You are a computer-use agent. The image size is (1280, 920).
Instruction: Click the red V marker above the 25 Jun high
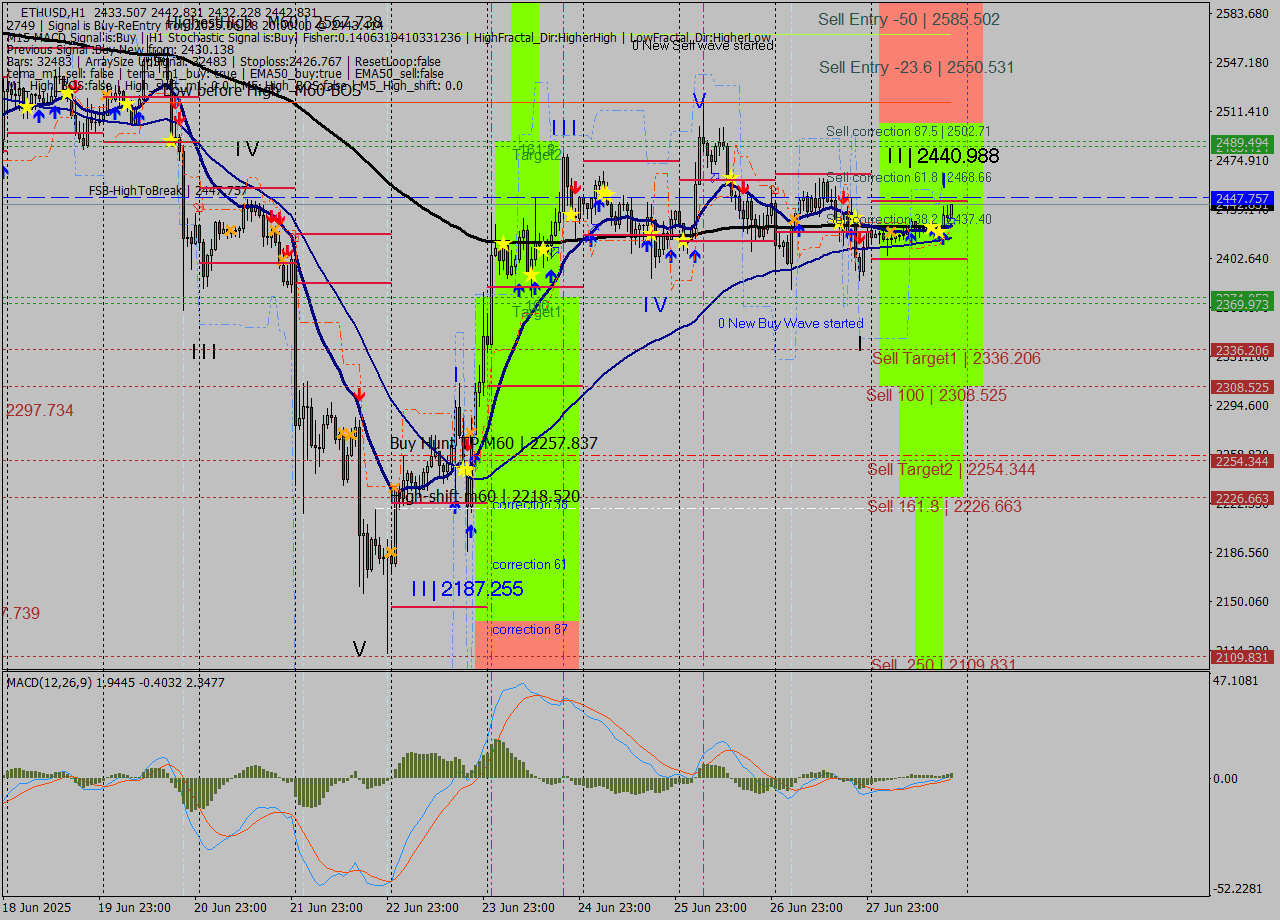(x=698, y=98)
